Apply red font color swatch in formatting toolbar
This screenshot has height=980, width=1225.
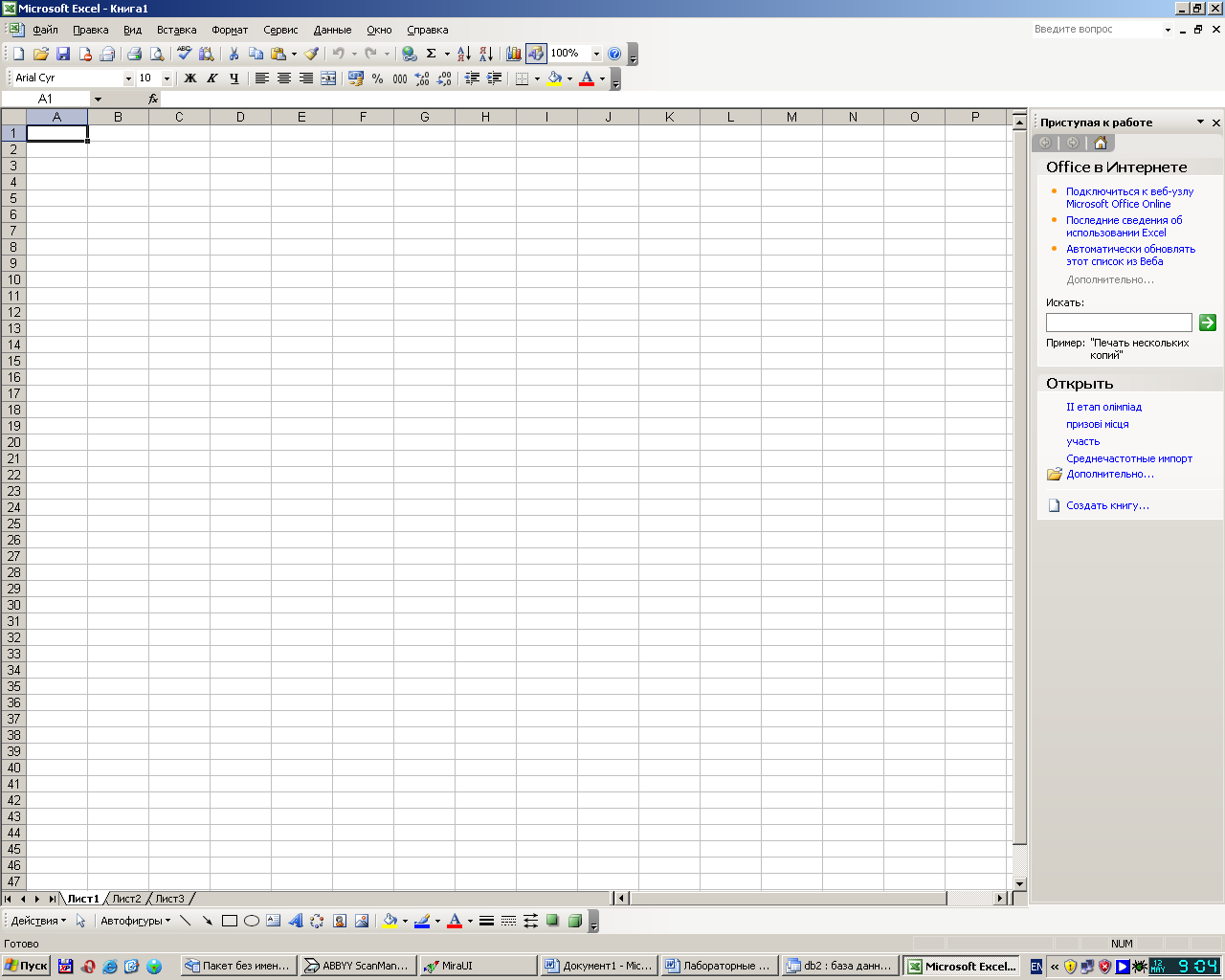(587, 78)
